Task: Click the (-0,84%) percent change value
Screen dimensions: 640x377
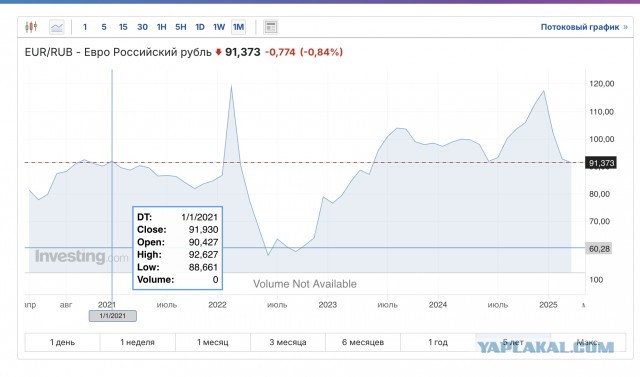Action: (321, 52)
